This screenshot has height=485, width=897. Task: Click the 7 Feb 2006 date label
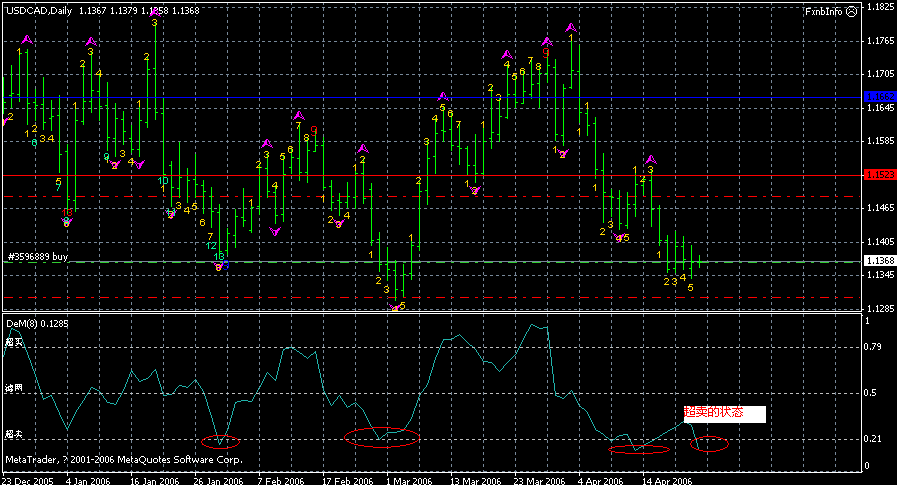point(281,480)
